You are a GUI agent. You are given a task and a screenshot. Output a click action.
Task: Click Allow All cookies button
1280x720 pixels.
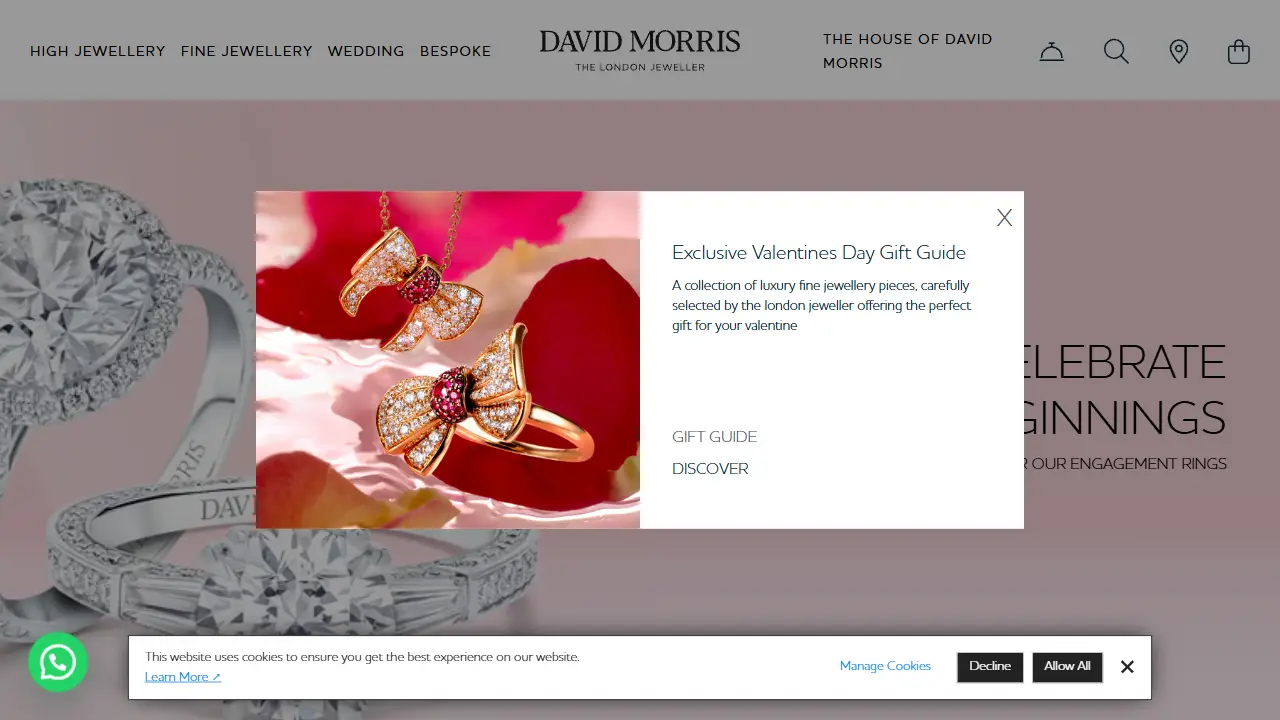pyautogui.click(x=1067, y=667)
